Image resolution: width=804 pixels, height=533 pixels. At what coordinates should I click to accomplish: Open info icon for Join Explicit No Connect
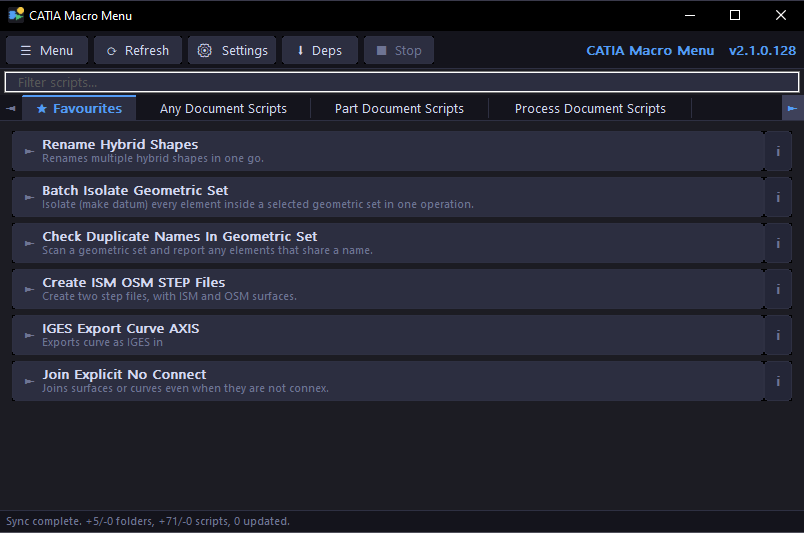(x=778, y=381)
